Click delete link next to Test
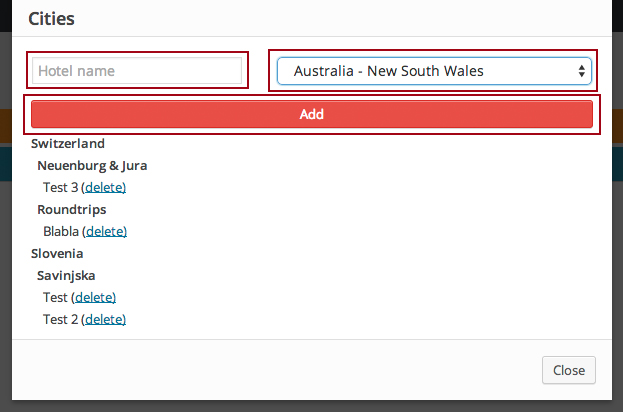623x412 pixels. click(94, 297)
